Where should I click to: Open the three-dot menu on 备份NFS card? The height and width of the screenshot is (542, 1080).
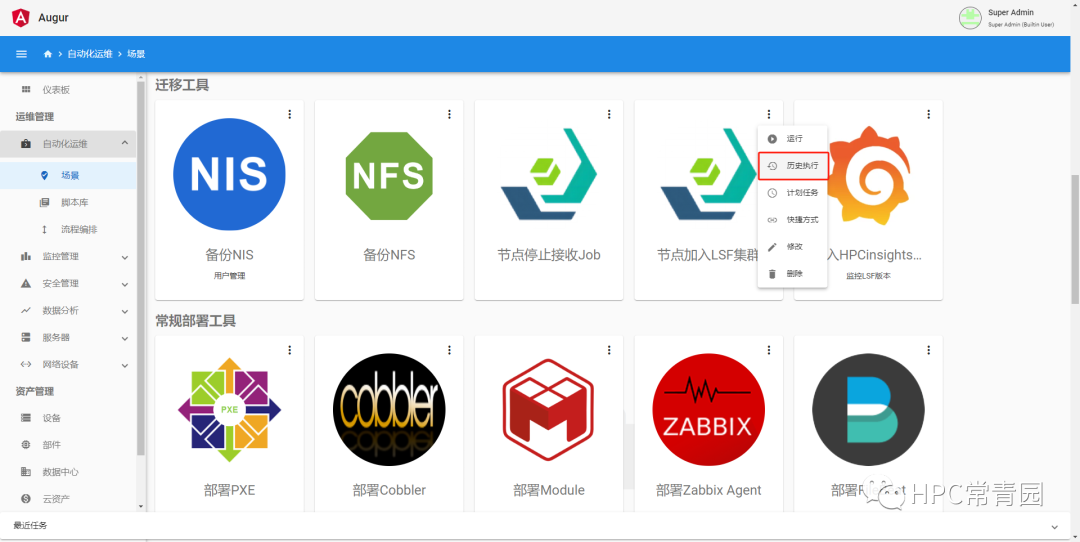(449, 114)
